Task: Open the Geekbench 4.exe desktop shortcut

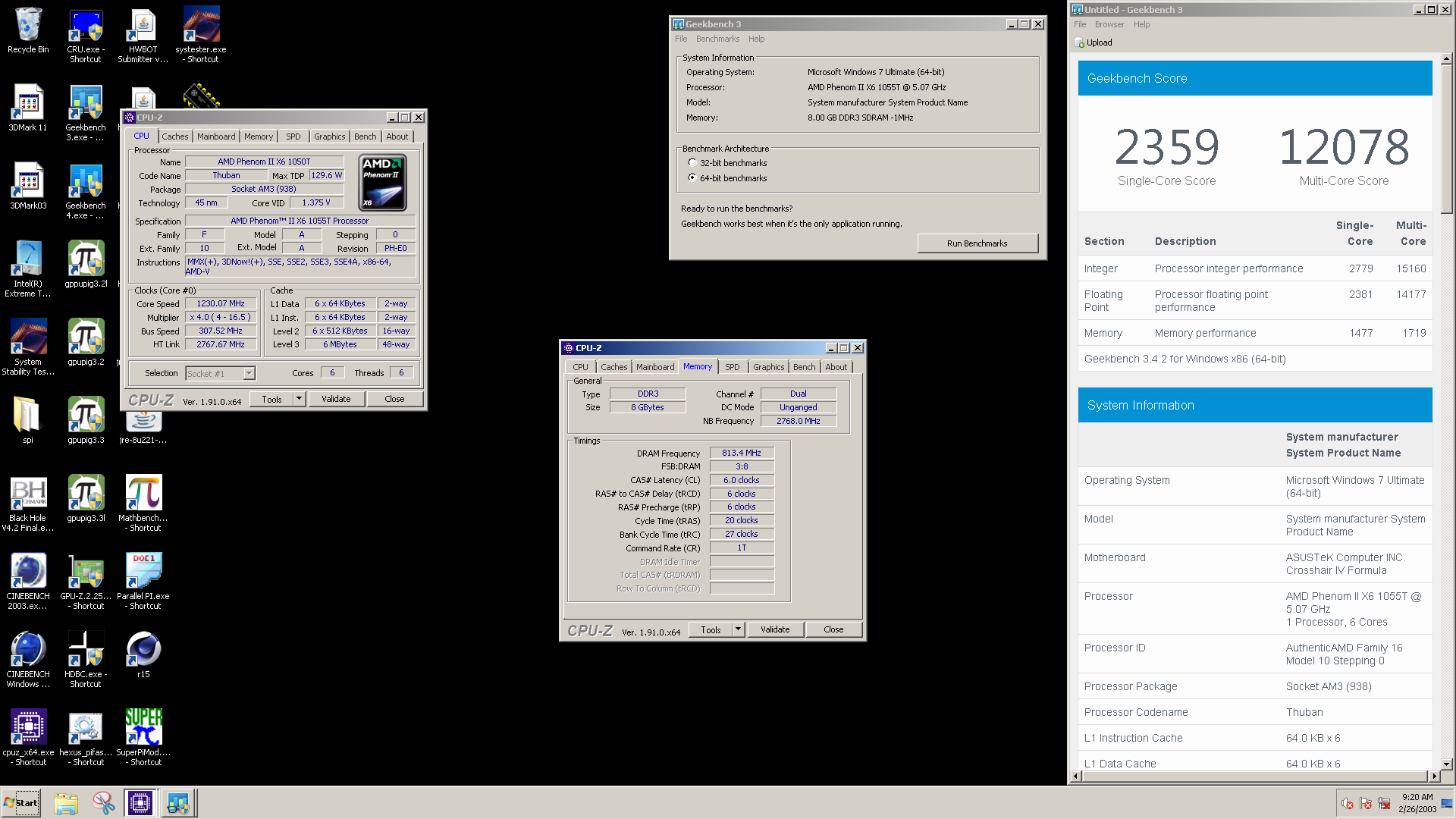Action: tap(86, 191)
